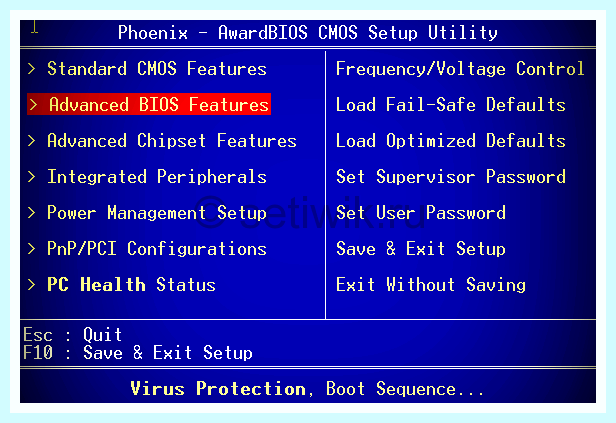The image size is (616, 423).
Task: Click arrow beside Standard CMOS Features
Action: click(32, 69)
